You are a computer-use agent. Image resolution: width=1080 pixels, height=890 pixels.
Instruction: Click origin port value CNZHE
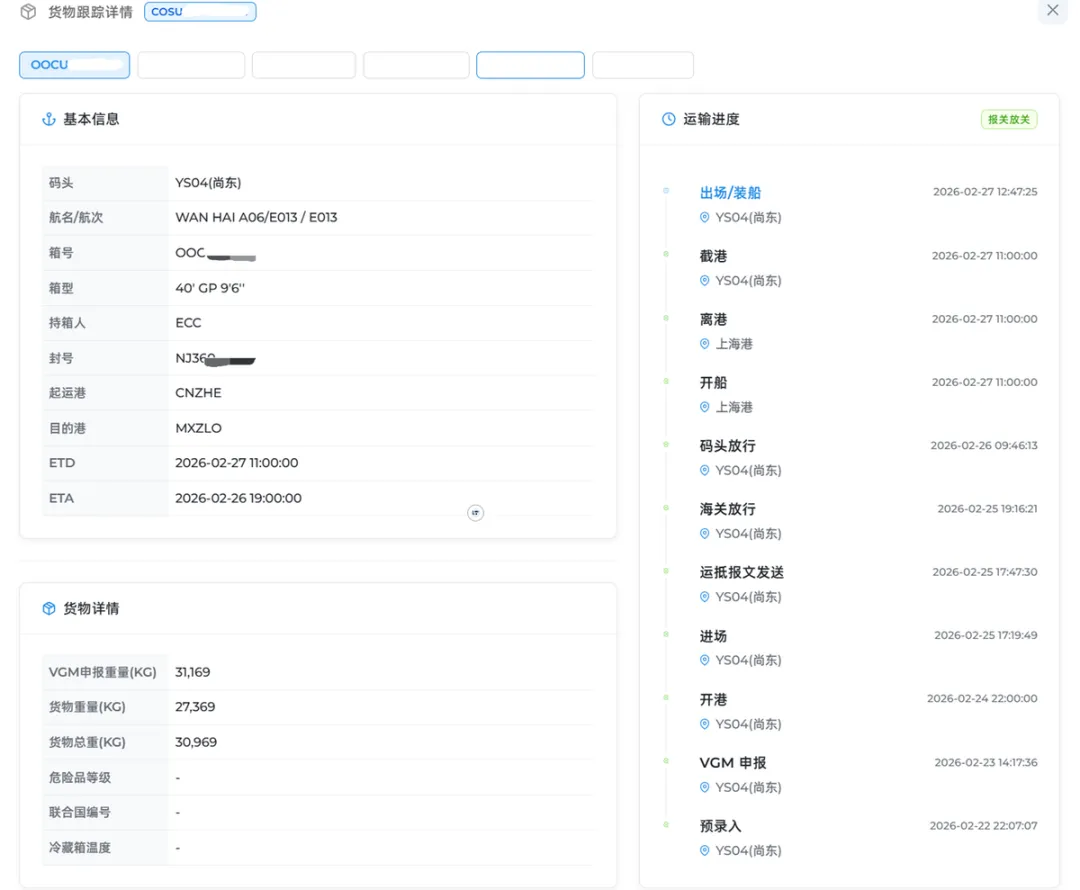[x=198, y=393]
